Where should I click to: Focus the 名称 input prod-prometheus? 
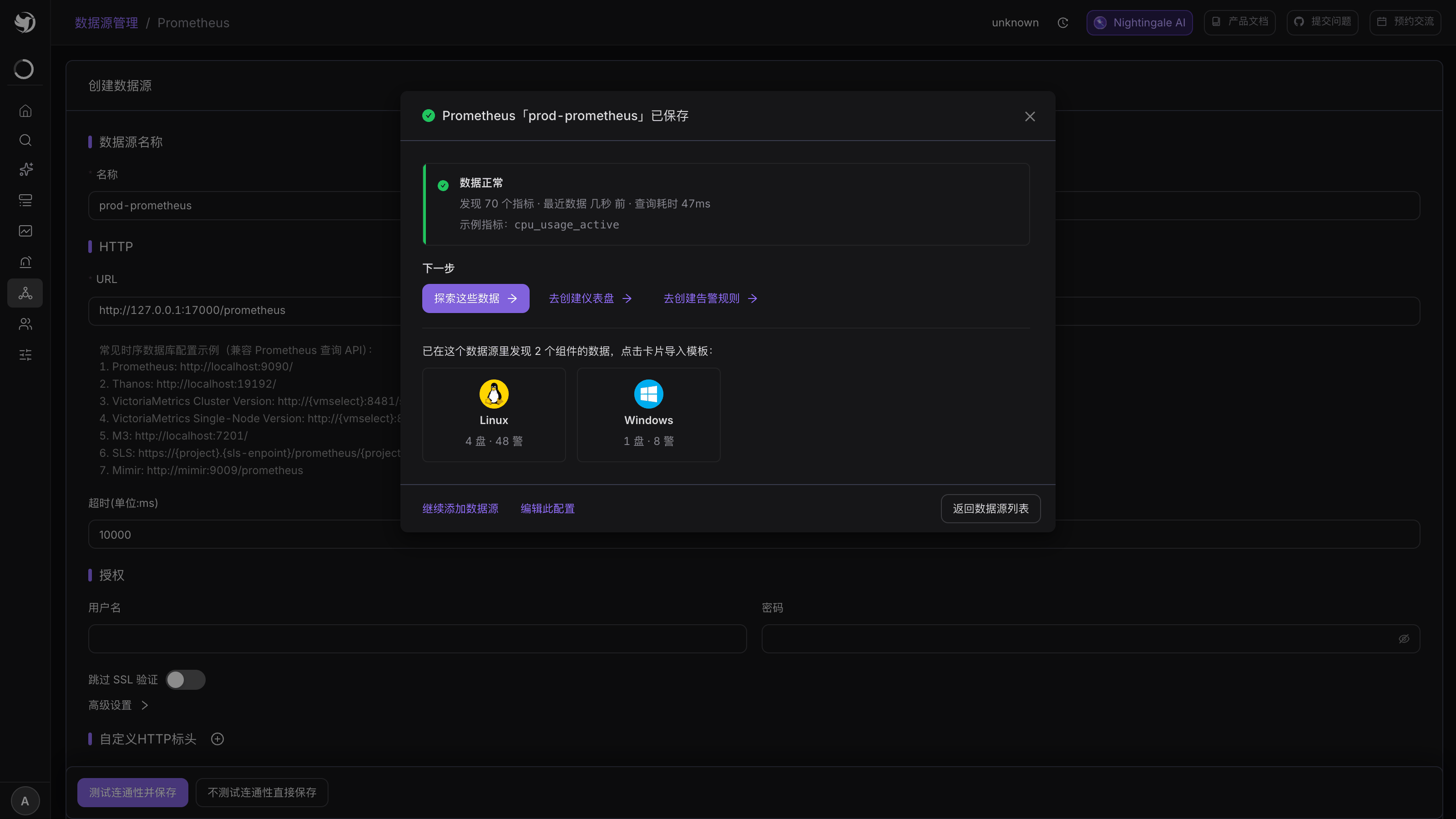pos(754,206)
